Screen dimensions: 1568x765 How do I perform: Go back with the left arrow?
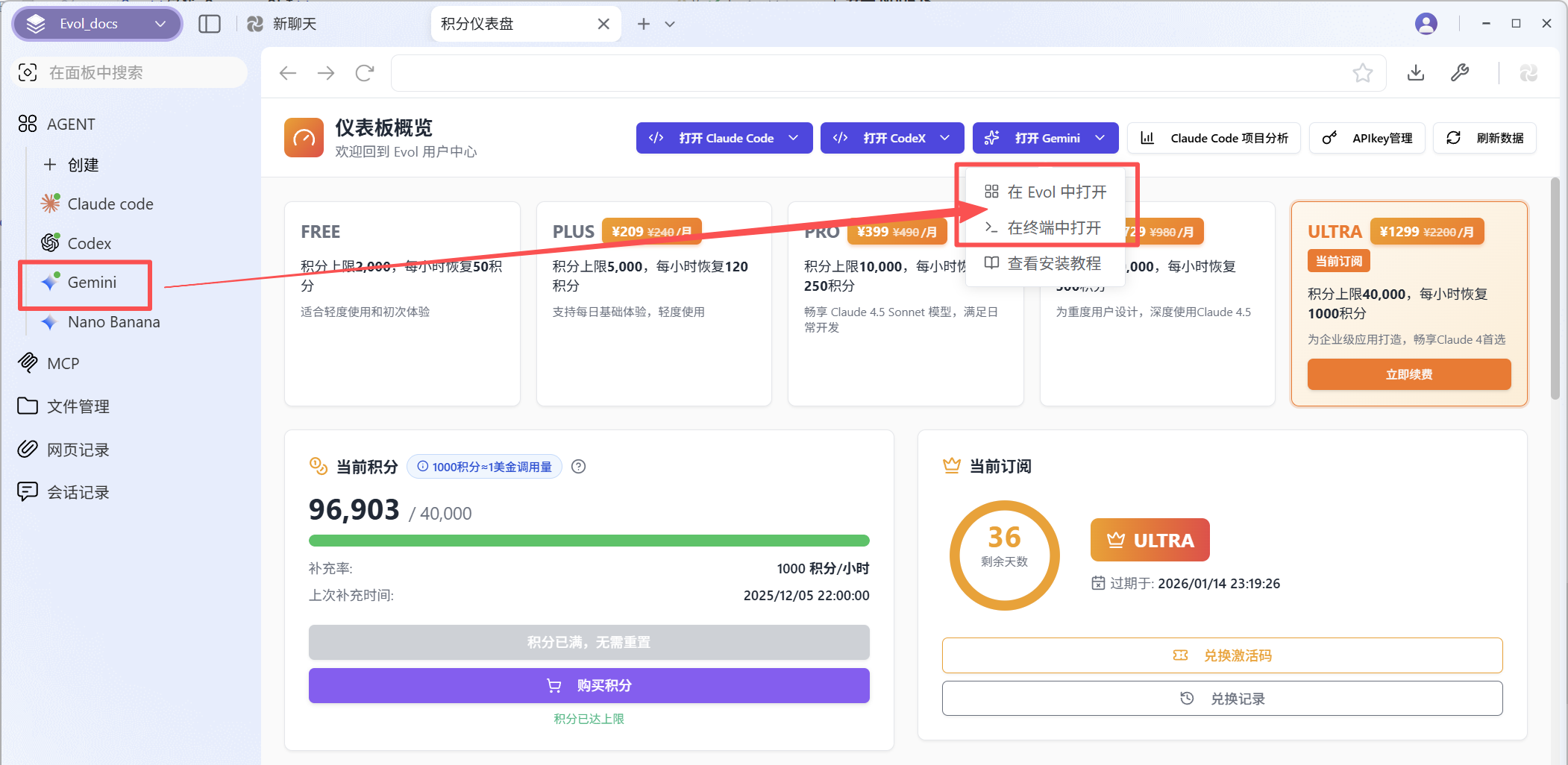pyautogui.click(x=288, y=73)
